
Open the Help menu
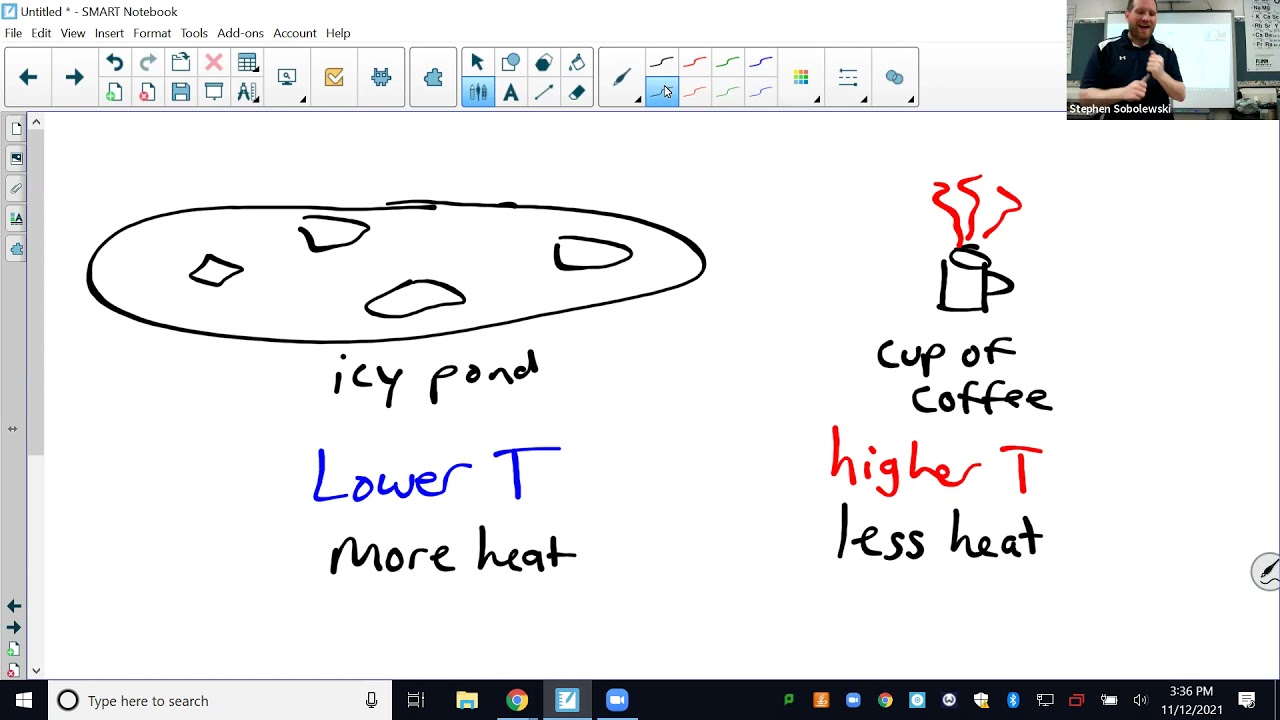click(x=338, y=33)
